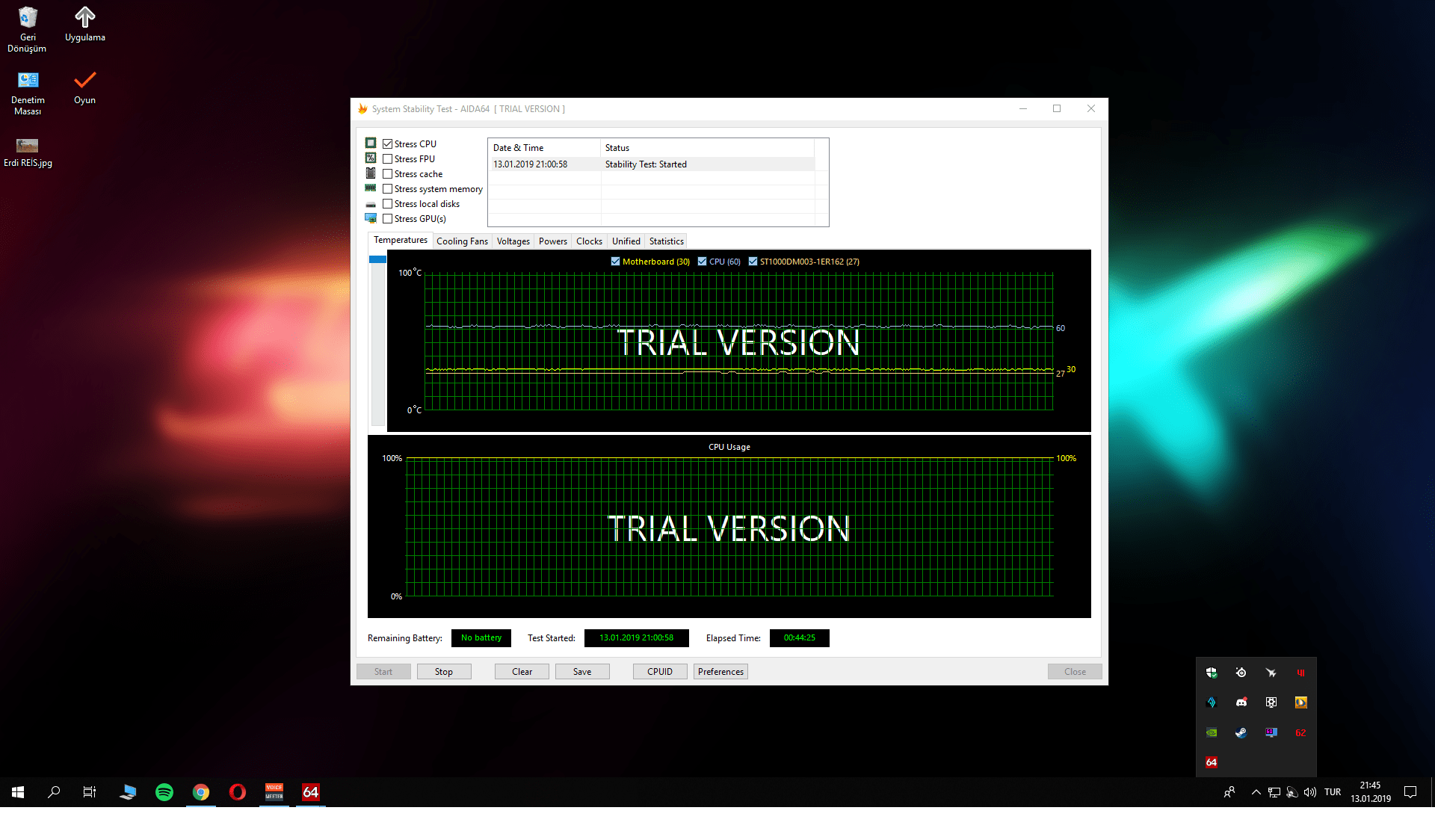1435x840 pixels.
Task: Enable the Stress FPU checkbox
Action: [x=387, y=159]
